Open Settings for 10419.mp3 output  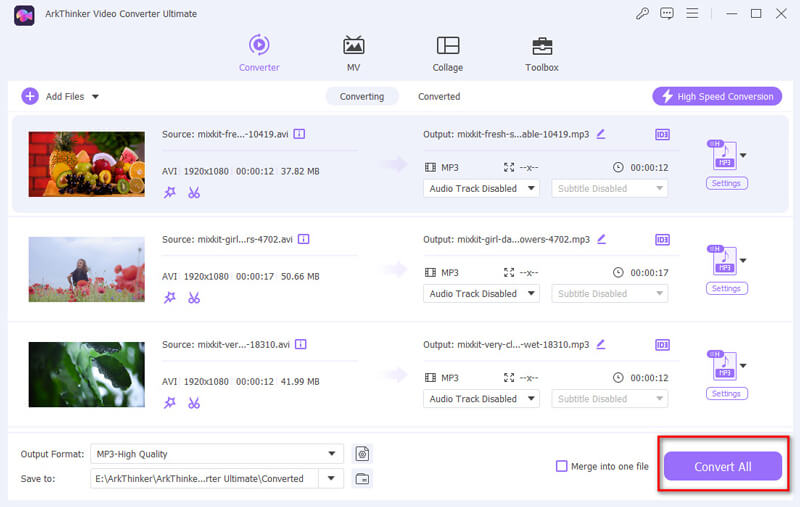(727, 183)
